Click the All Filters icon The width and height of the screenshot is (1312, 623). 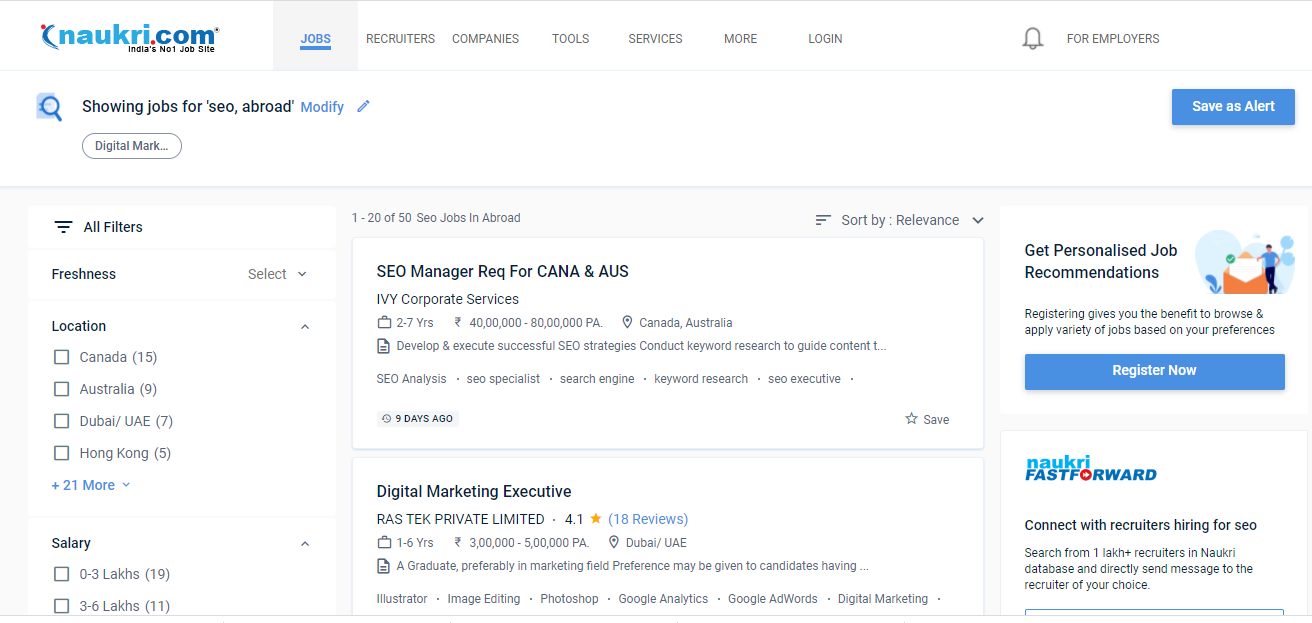[x=64, y=227]
